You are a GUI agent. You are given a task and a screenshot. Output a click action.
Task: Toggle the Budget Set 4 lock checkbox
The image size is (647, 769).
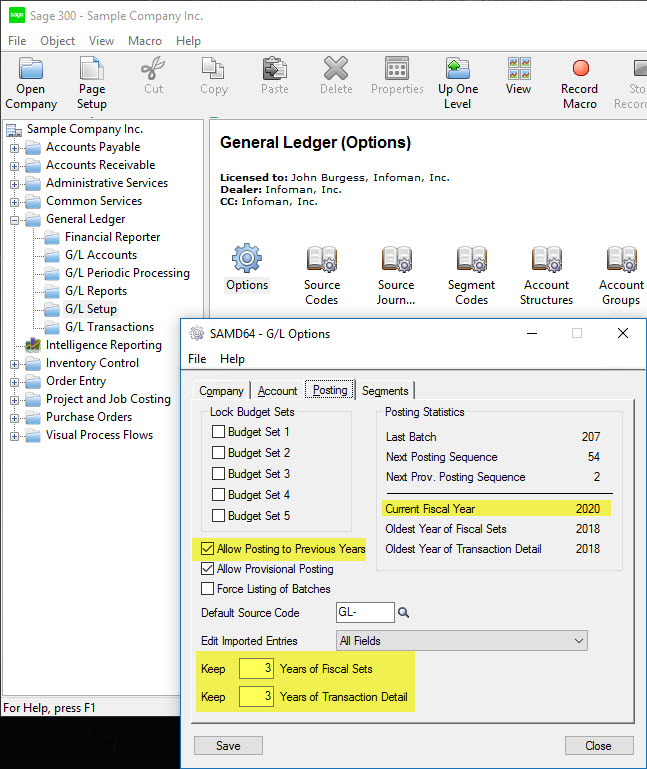[218, 494]
